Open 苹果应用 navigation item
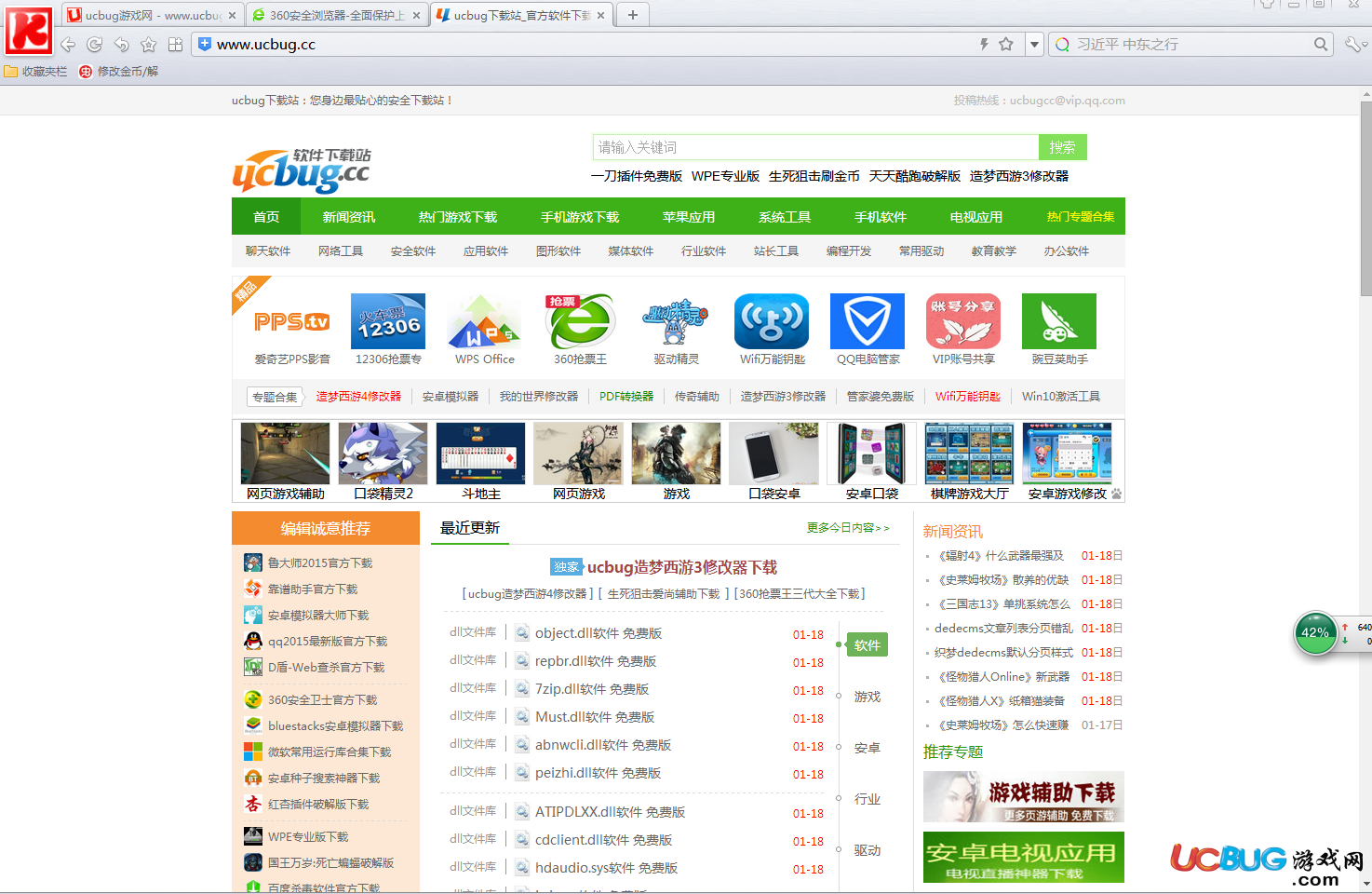Viewport: 1372px width, 894px height. (x=689, y=217)
